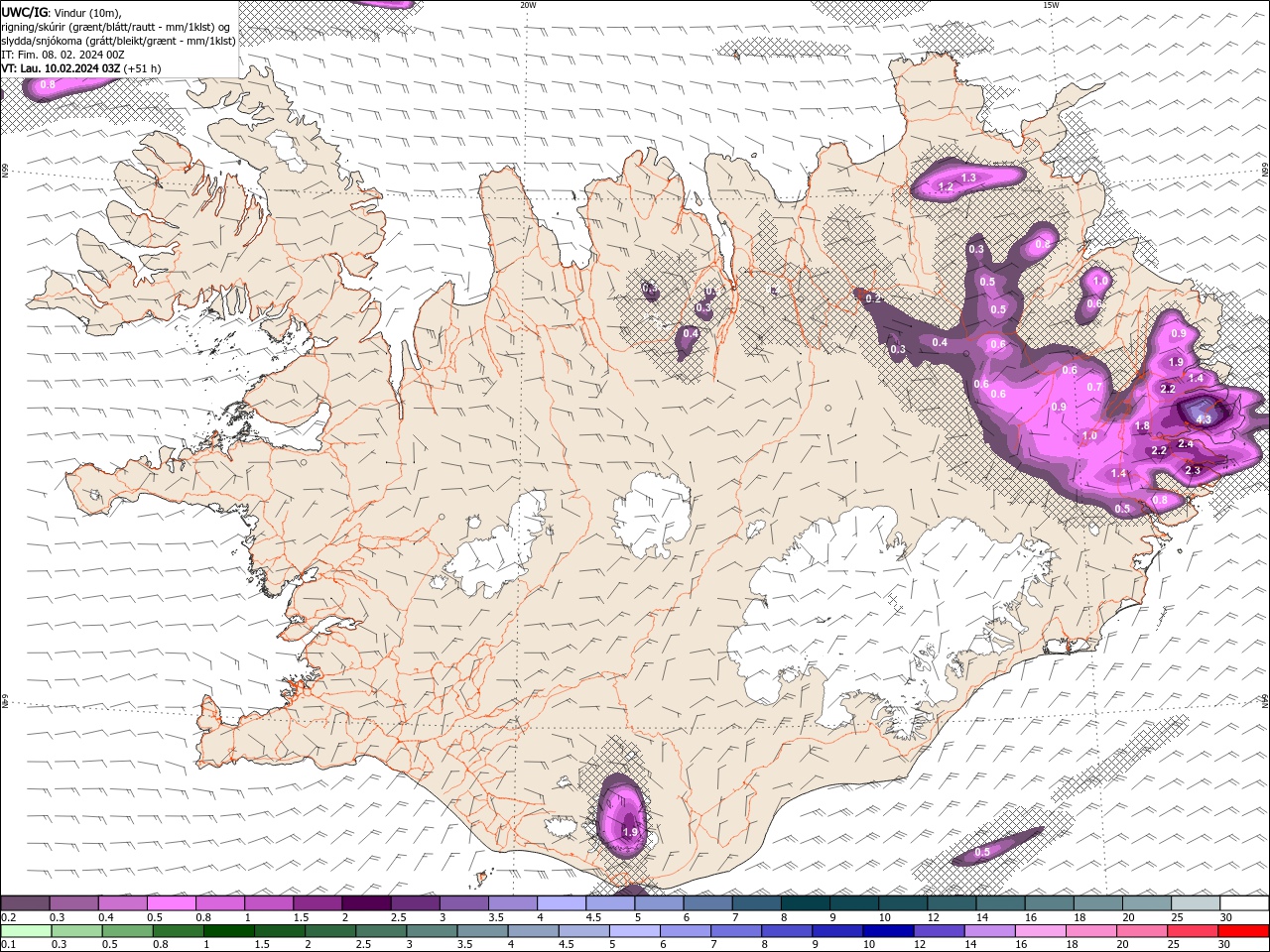This screenshot has width=1270, height=952.
Task: Click the 0.5 value offshore of the southeast coast
Action: pos(982,852)
